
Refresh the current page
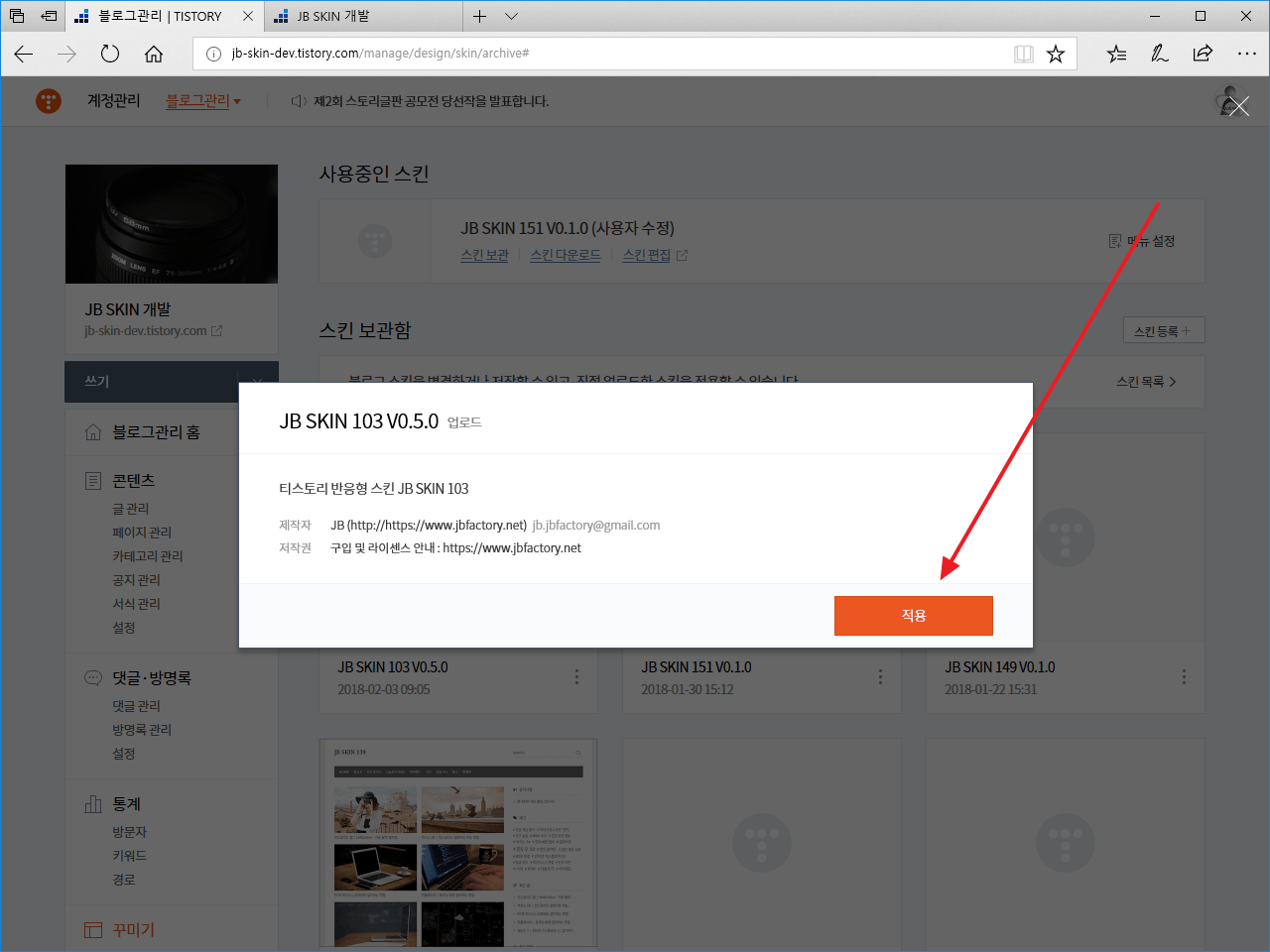coord(110,54)
